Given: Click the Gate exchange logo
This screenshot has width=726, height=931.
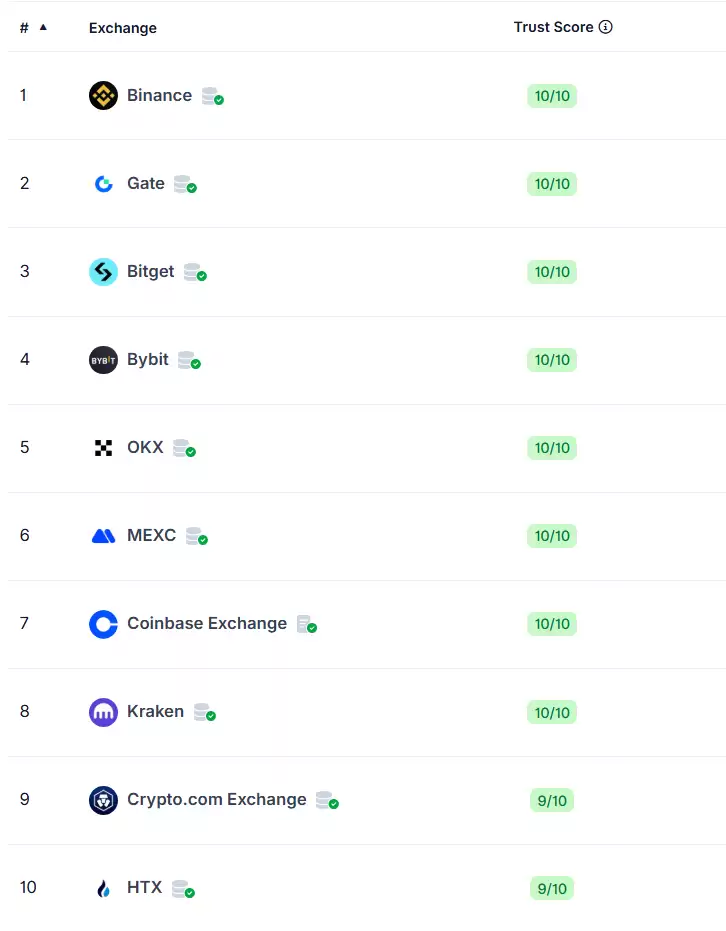Looking at the screenshot, I should point(103,184).
